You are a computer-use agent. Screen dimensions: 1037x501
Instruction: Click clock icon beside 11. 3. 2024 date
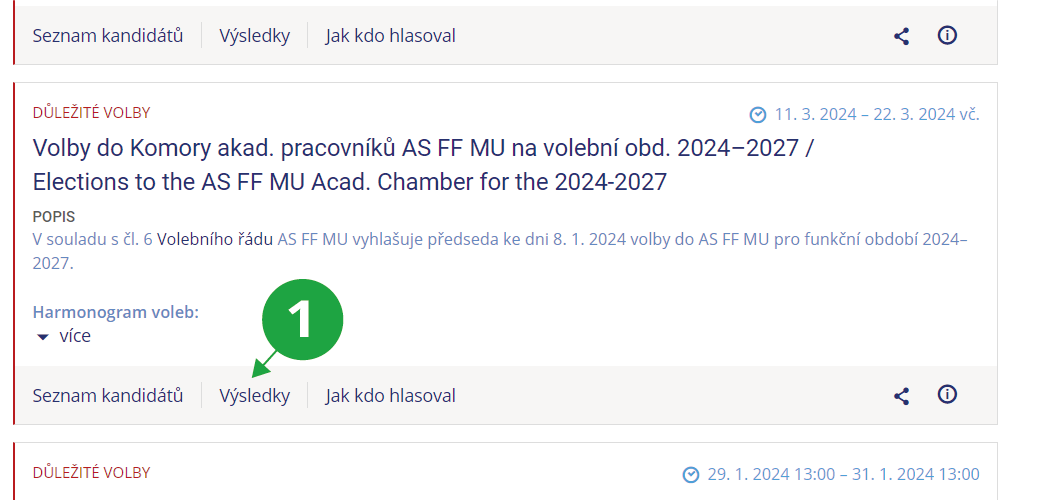(758, 114)
